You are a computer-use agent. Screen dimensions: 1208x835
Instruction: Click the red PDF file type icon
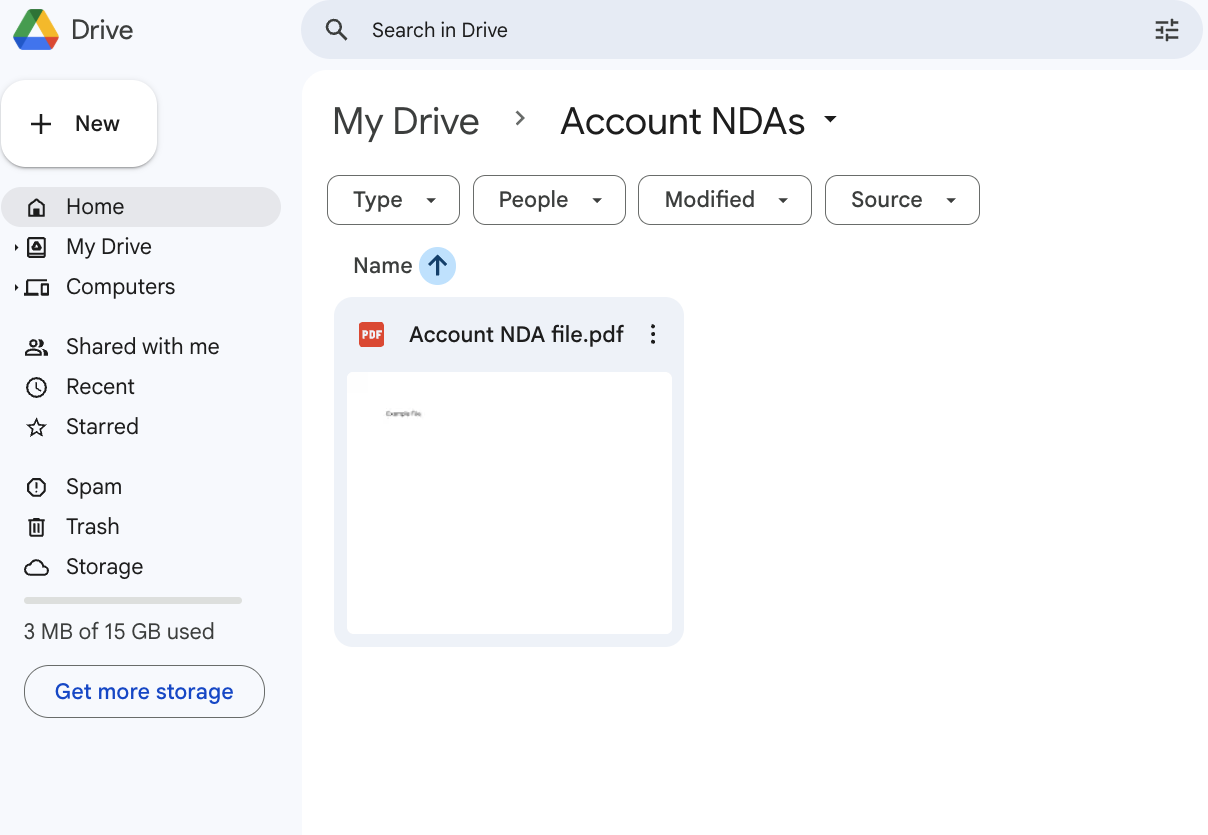[x=371, y=334]
